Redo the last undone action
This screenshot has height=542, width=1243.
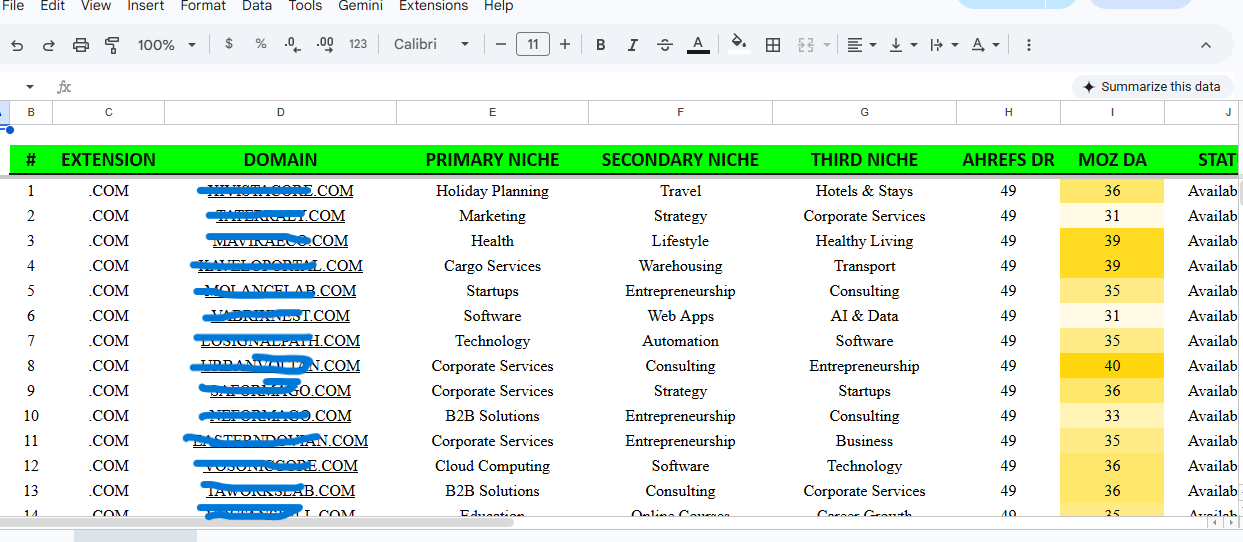pyautogui.click(x=48, y=45)
